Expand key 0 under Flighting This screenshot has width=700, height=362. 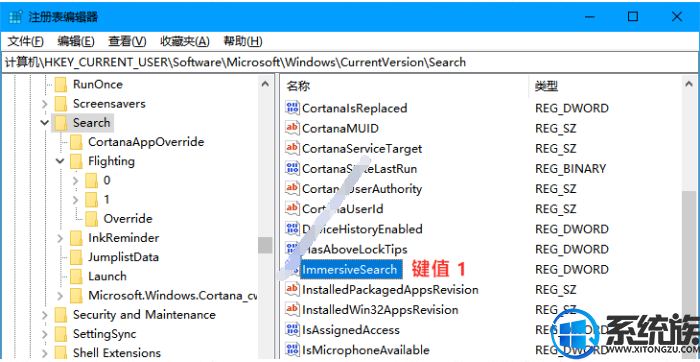[75, 181]
